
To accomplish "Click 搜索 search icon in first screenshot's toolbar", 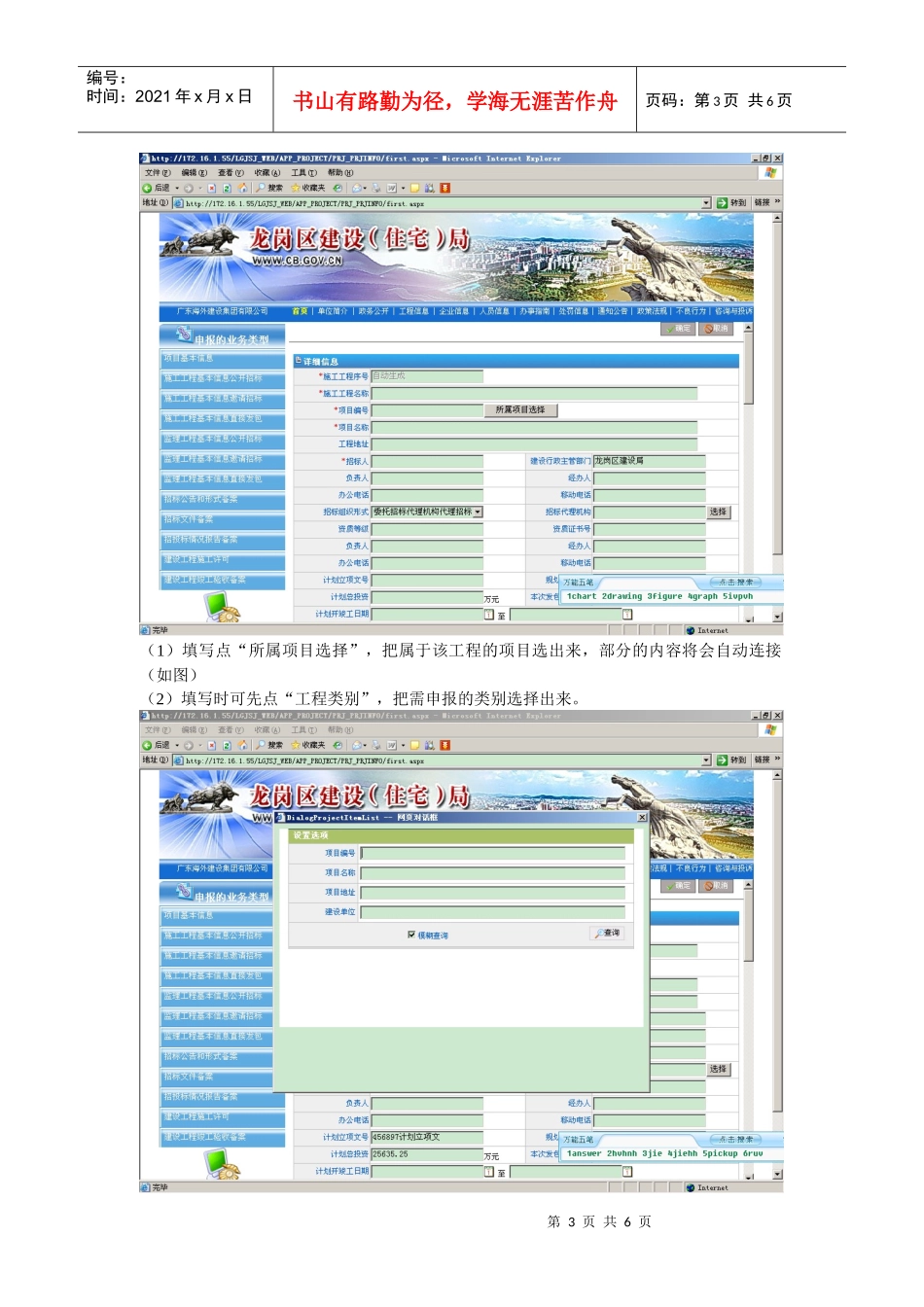I will (x=260, y=188).
